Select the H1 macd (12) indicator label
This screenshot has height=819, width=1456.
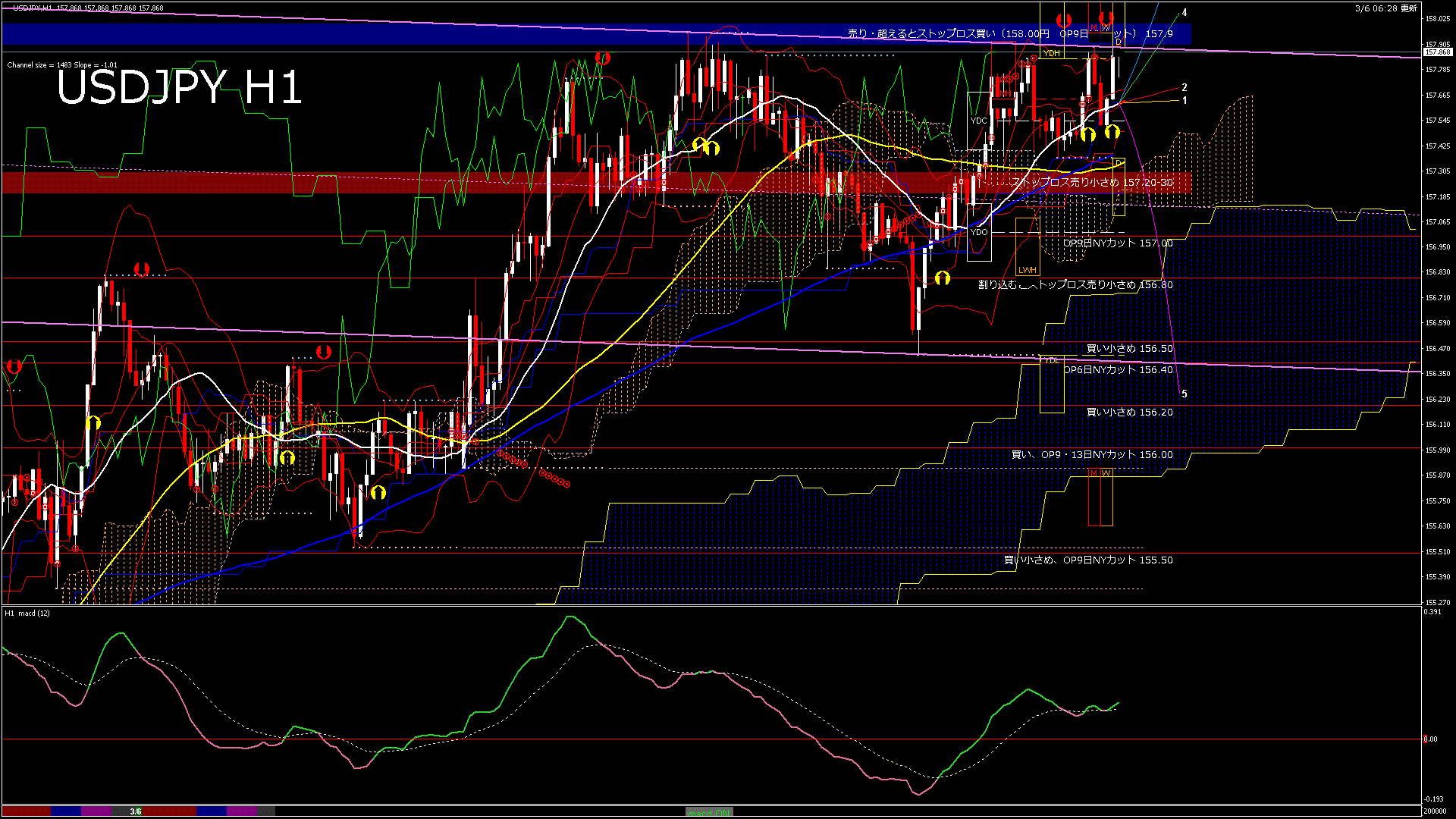[x=27, y=613]
